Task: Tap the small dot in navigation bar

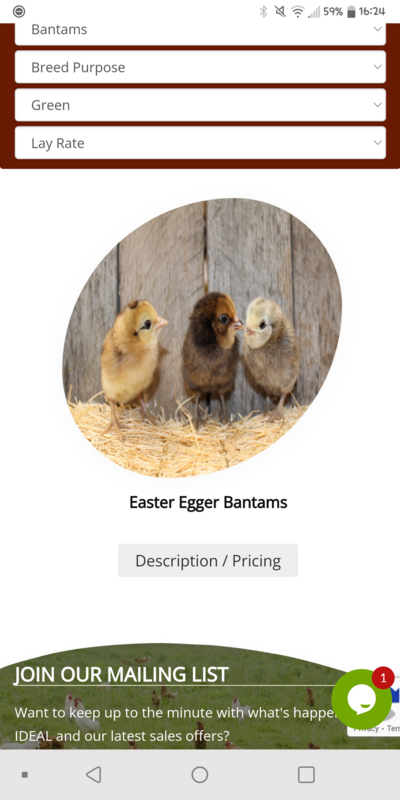Action: pos(24,774)
